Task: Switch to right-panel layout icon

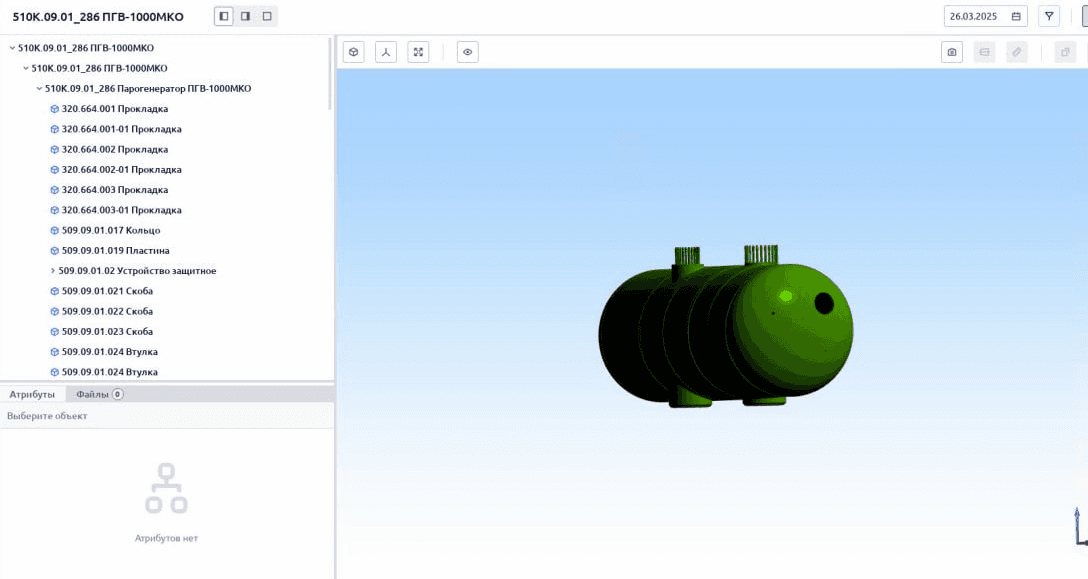Action: pyautogui.click(x=245, y=16)
